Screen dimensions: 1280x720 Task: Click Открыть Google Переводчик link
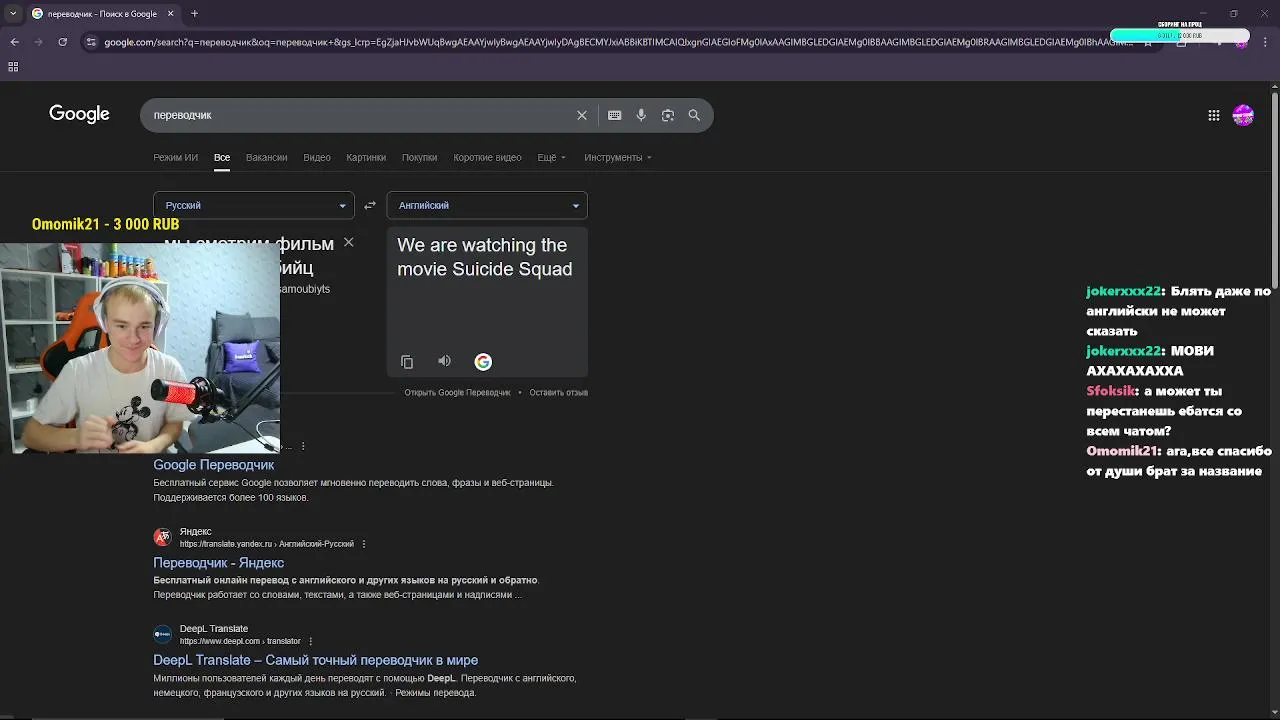[457, 392]
